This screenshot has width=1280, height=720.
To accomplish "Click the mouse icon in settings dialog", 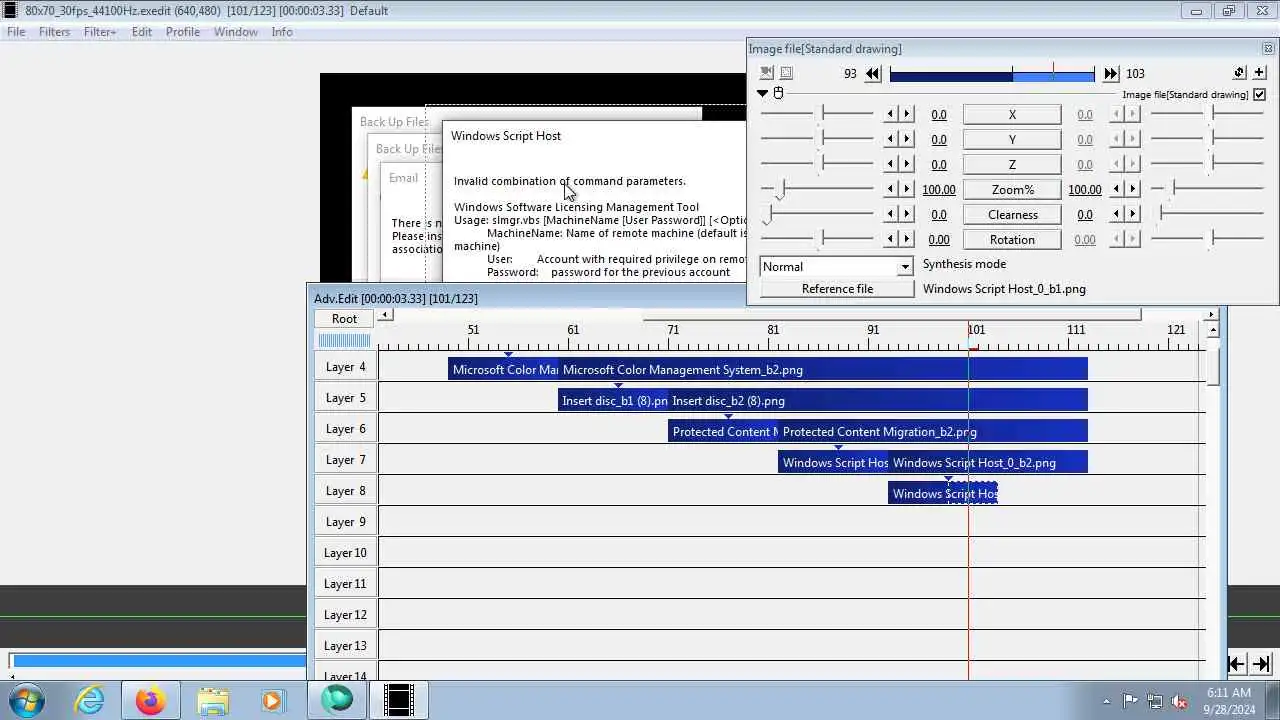I will (x=779, y=93).
